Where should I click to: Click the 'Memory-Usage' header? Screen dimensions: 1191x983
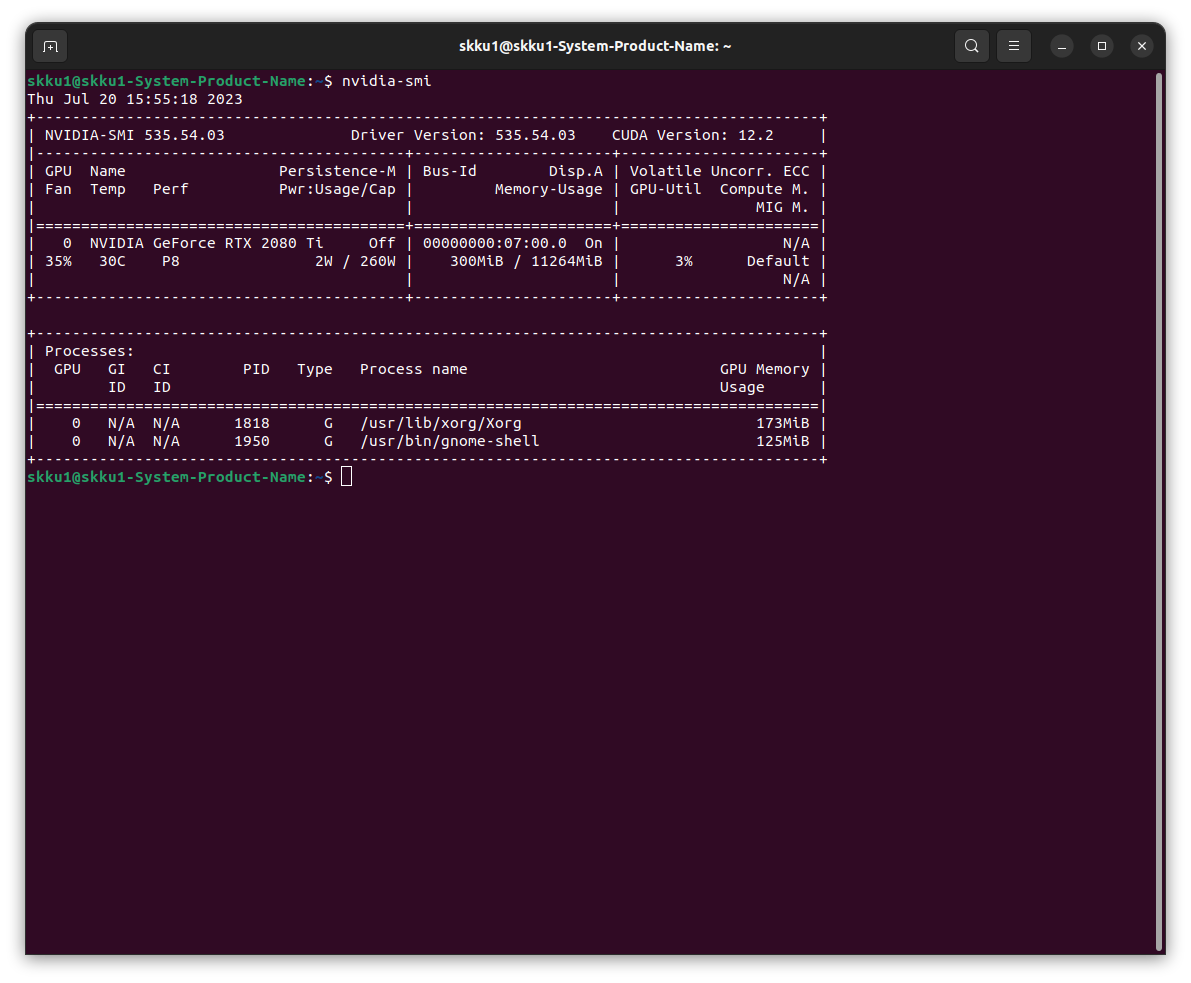point(548,189)
